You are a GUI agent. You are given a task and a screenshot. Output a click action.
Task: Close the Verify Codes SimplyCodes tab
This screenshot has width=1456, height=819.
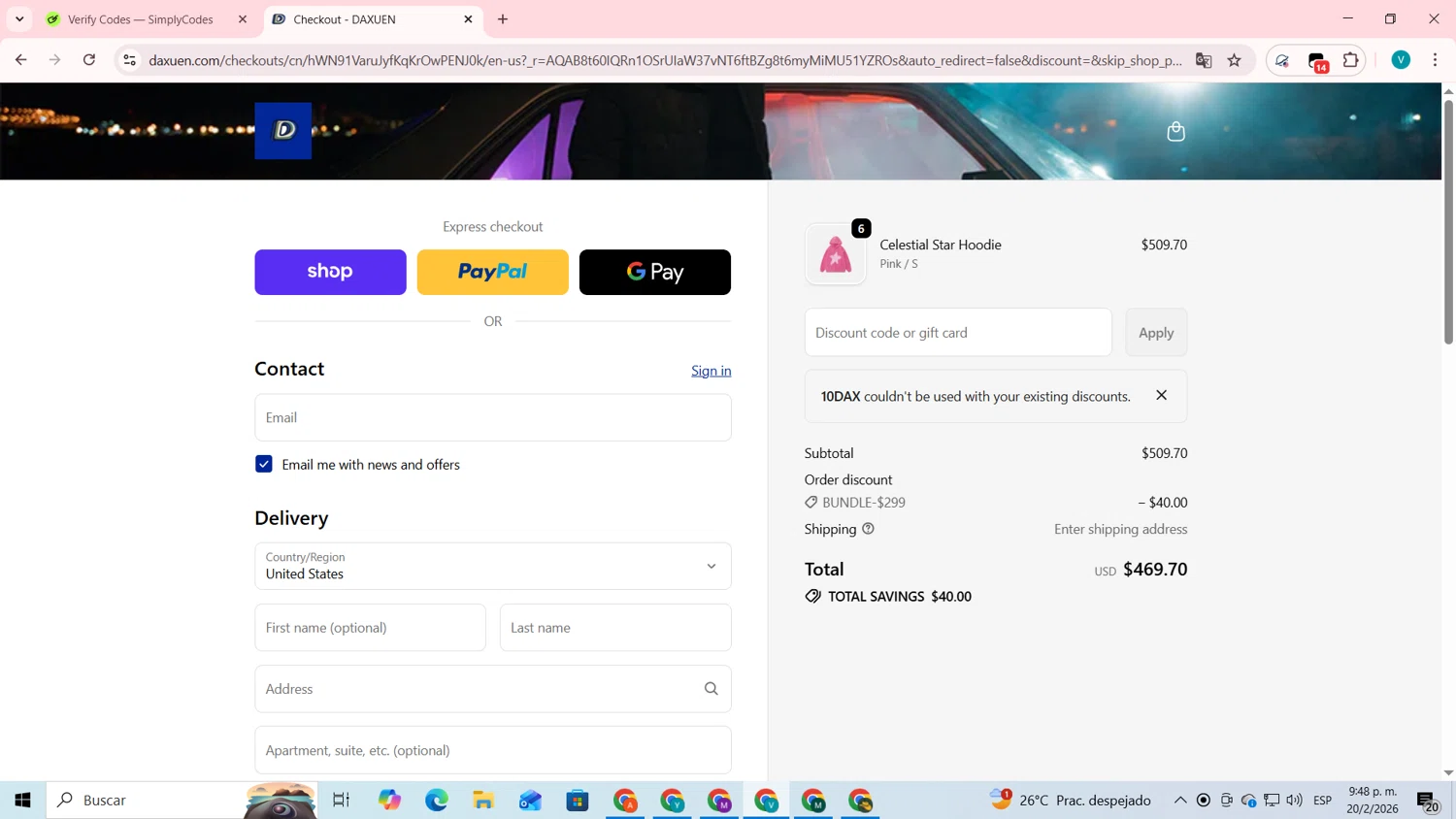(x=243, y=19)
